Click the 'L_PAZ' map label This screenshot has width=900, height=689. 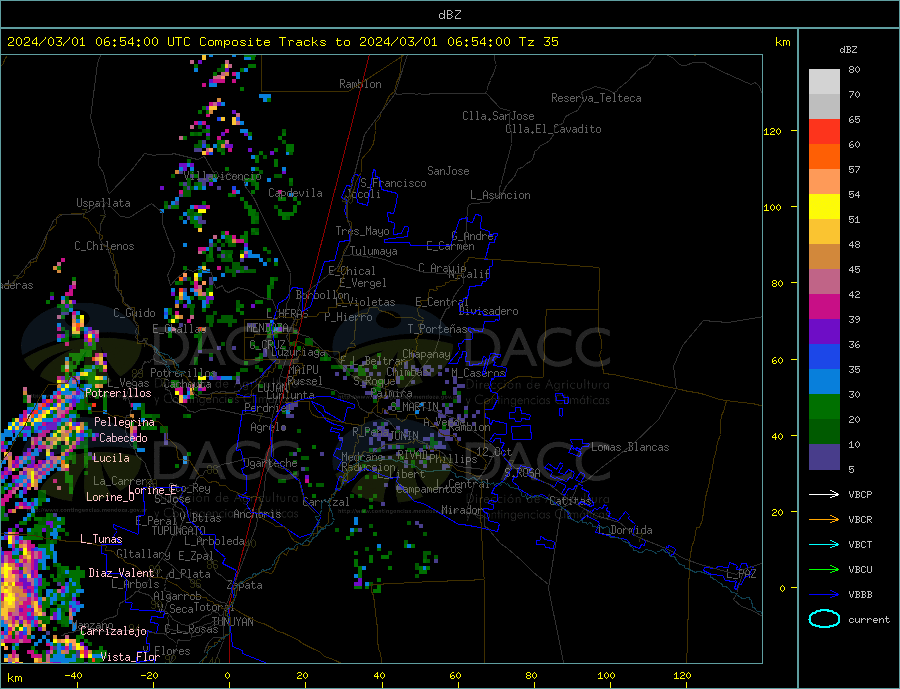click(741, 574)
